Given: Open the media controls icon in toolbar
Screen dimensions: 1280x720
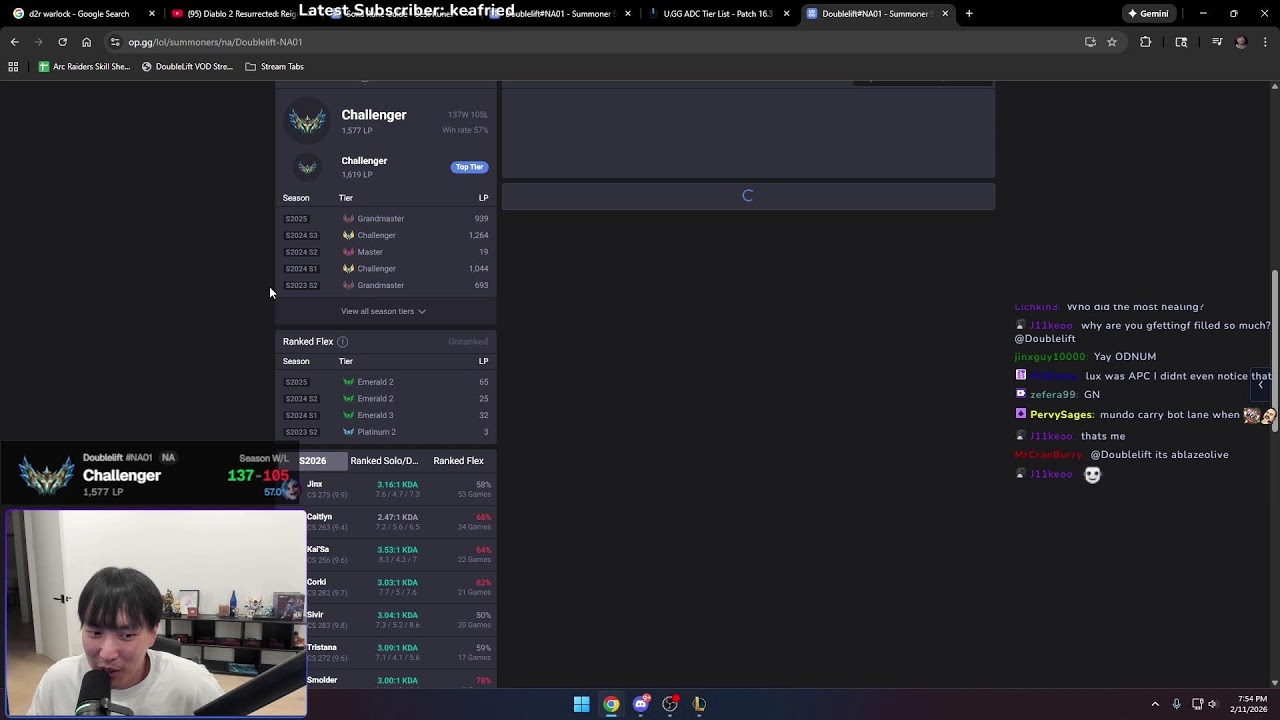Looking at the screenshot, I should 1217,42.
